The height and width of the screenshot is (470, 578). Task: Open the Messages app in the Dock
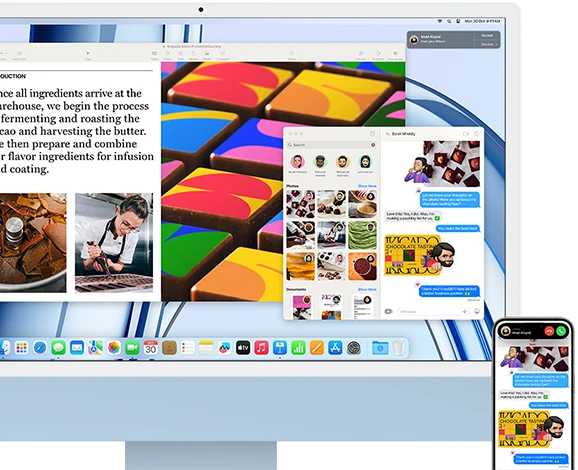(x=58, y=348)
